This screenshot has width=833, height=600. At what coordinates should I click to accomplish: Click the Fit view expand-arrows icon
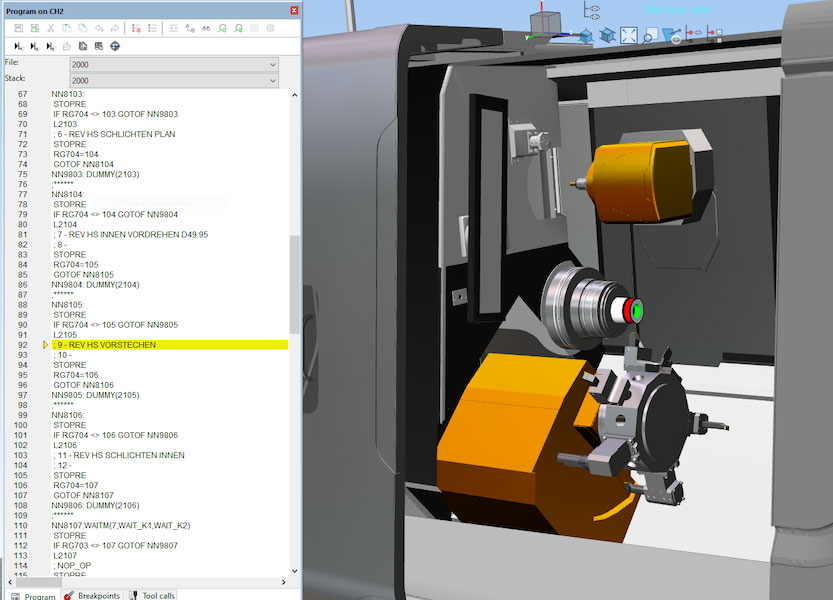click(629, 36)
